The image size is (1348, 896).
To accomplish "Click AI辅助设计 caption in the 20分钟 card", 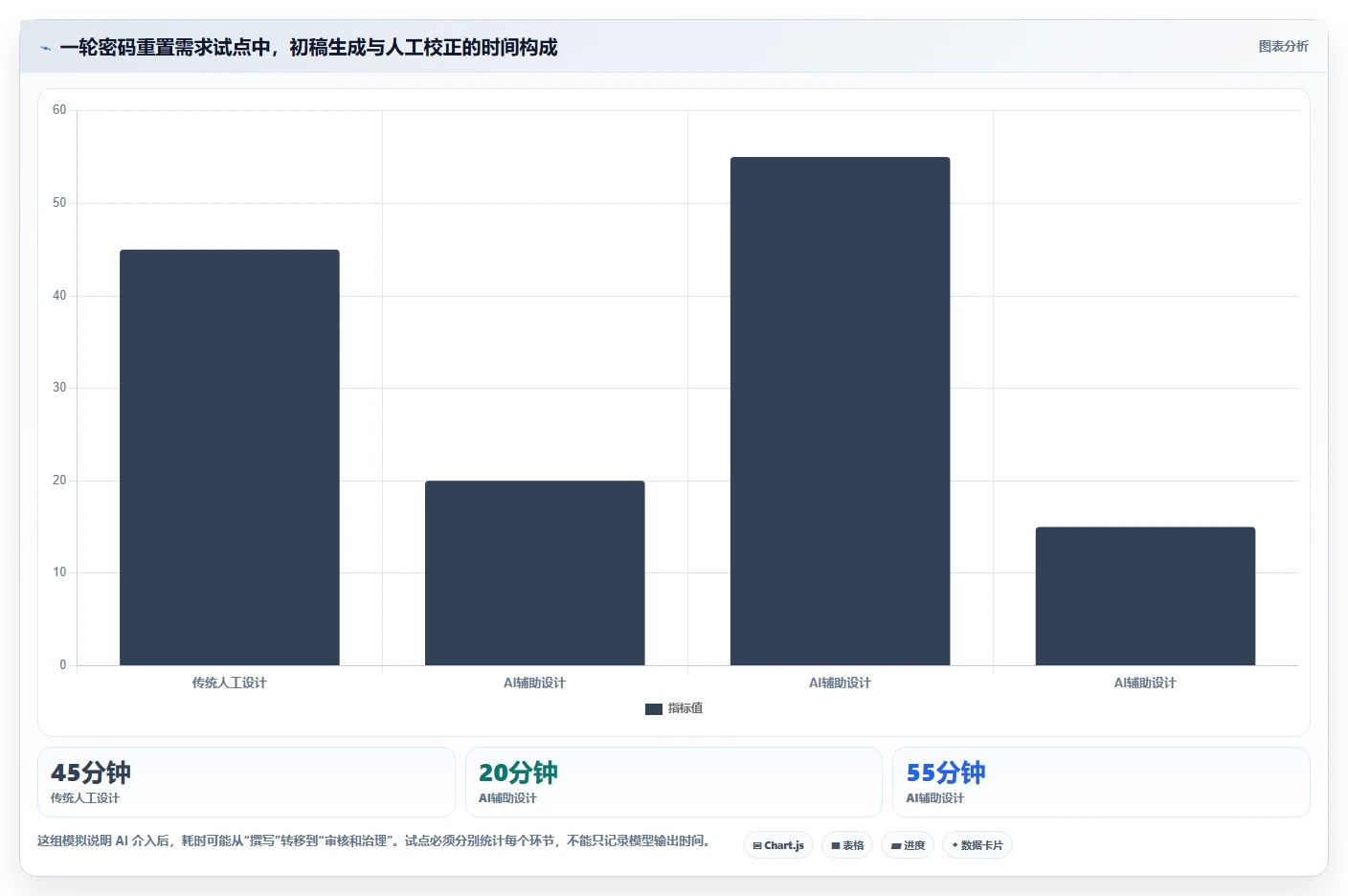I will click(507, 798).
